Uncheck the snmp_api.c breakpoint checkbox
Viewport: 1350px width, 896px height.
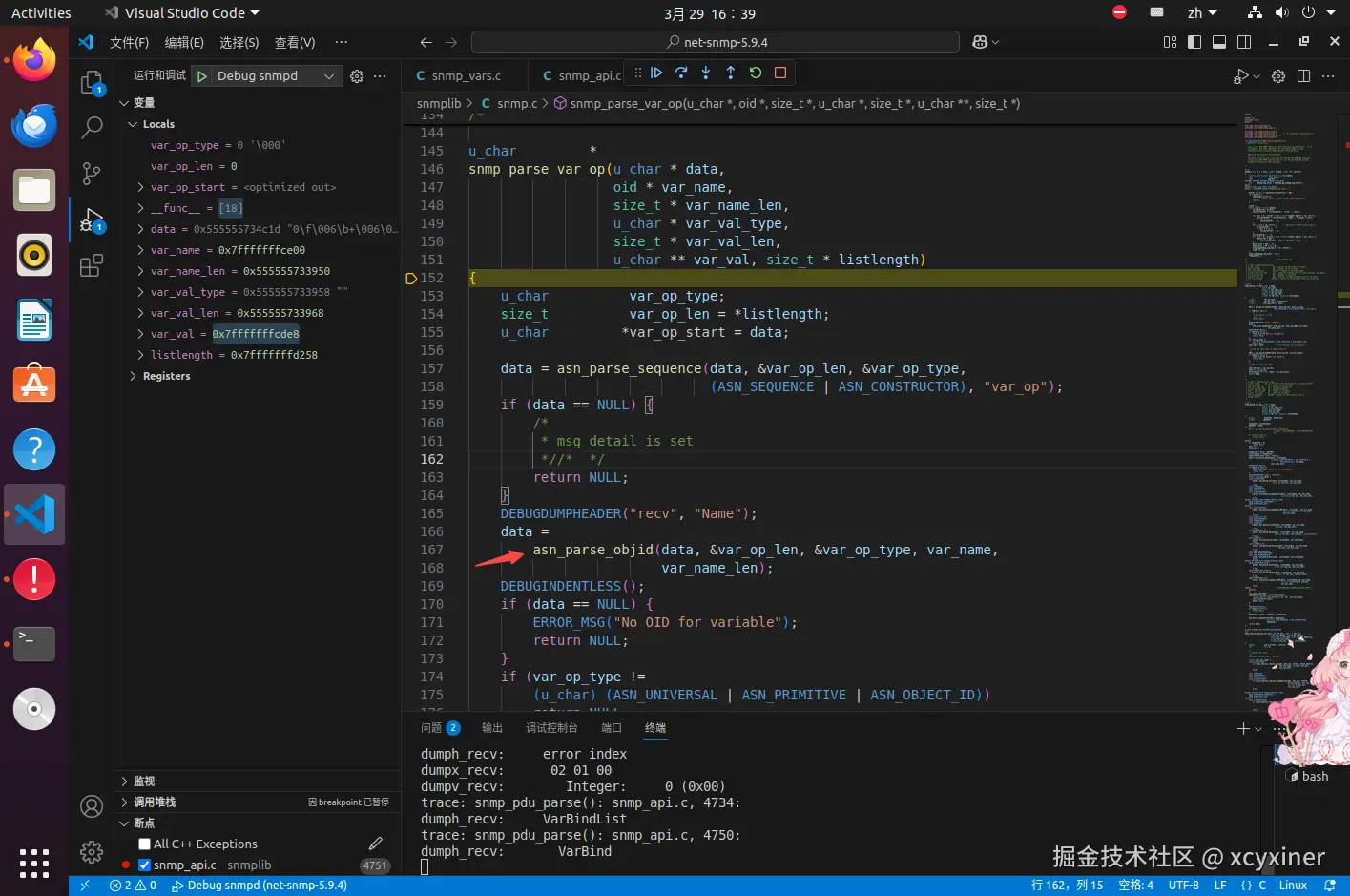click(x=145, y=865)
